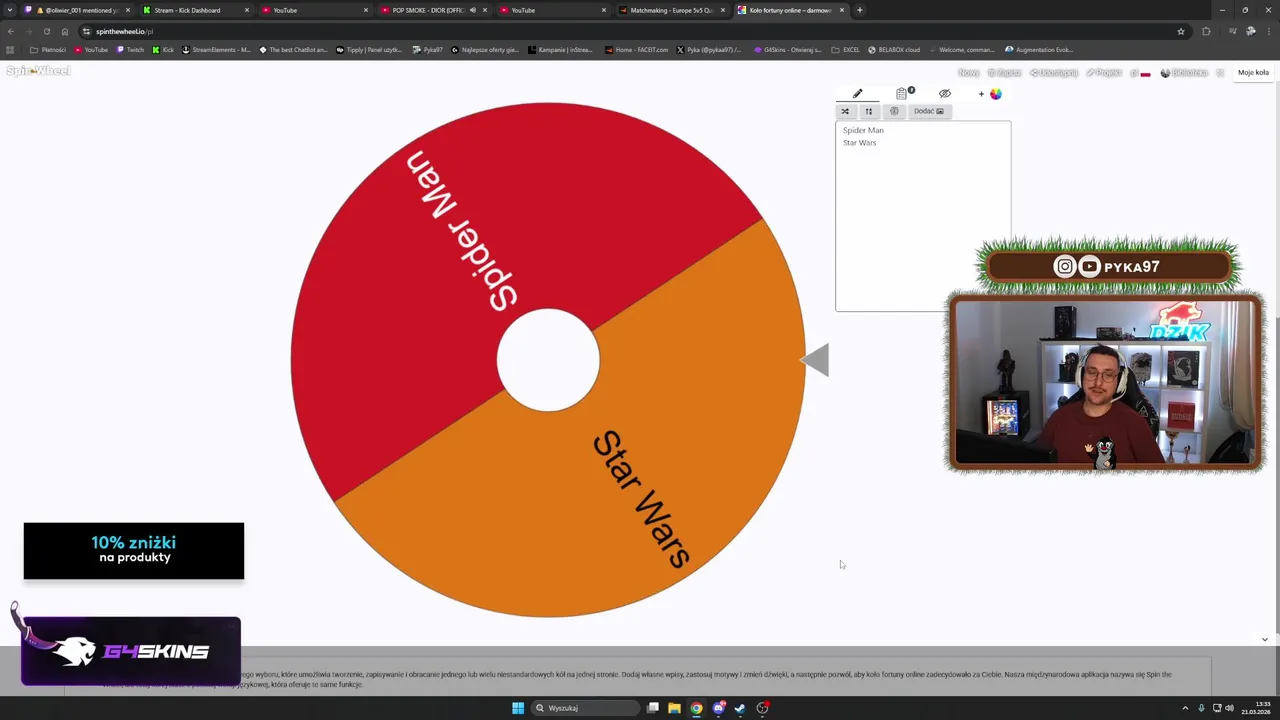
Task: Open entry settings gear button
Action: coord(894,111)
